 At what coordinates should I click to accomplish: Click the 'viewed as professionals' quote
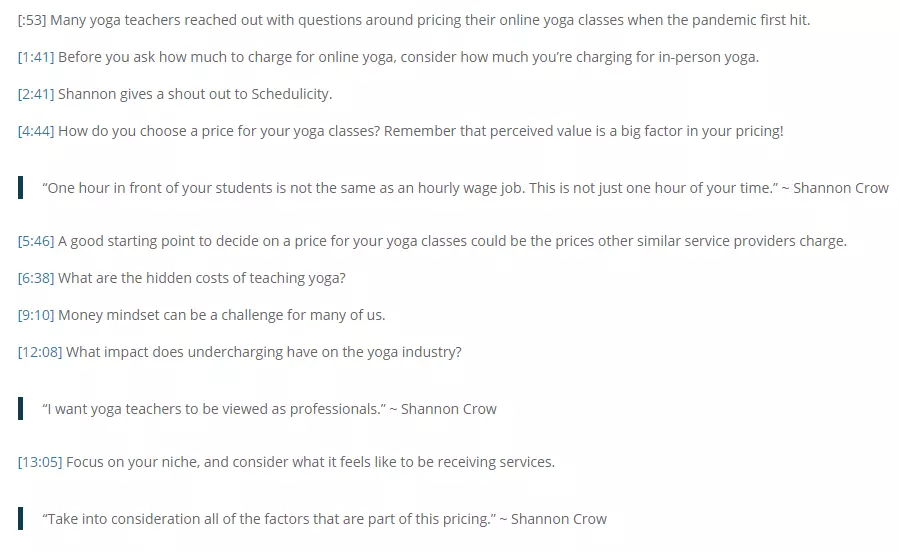(269, 409)
